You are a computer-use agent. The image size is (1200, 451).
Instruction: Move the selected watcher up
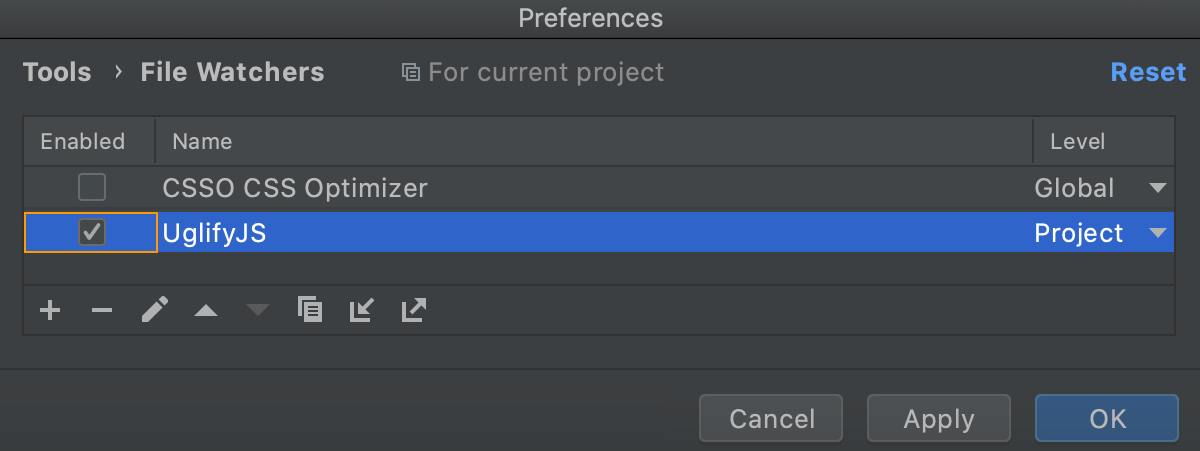(x=206, y=310)
